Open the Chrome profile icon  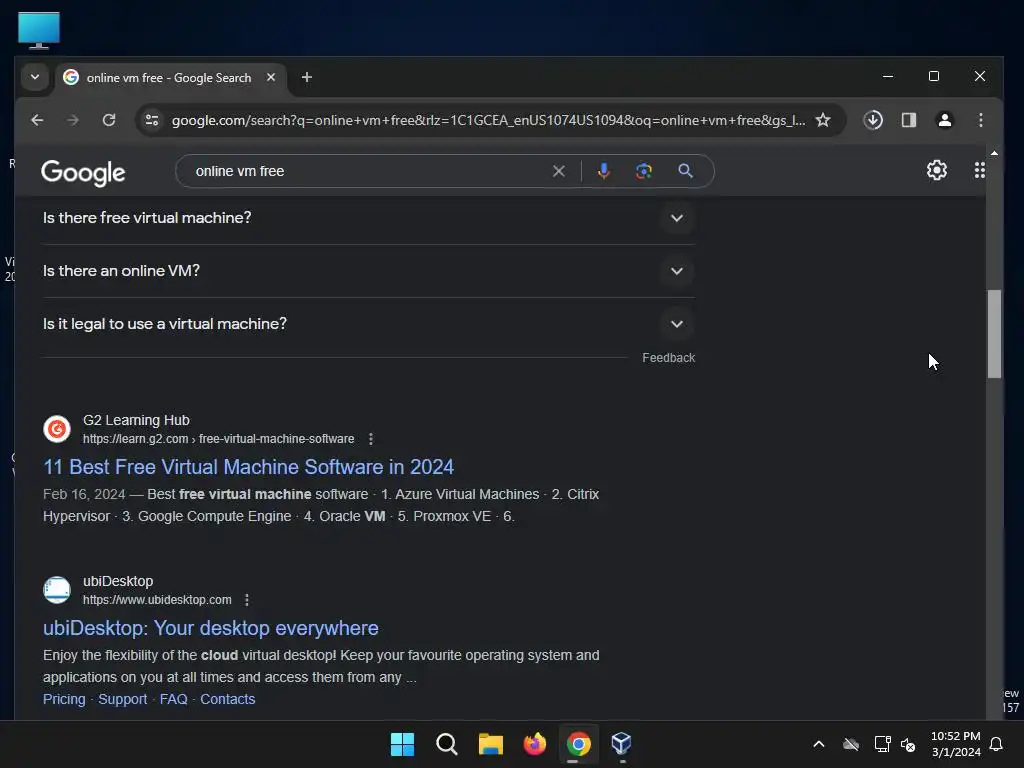pyautogui.click(x=944, y=120)
